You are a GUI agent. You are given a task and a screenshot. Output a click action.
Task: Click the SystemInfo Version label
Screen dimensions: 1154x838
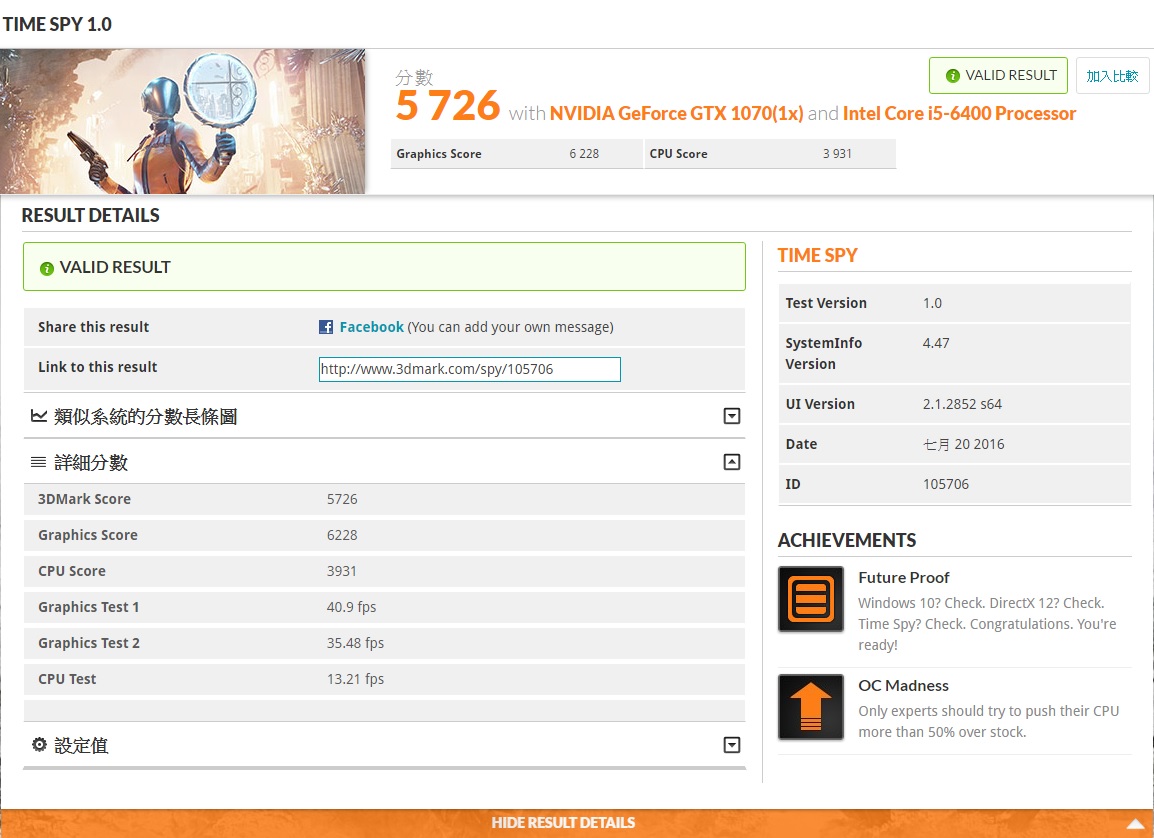(x=824, y=353)
